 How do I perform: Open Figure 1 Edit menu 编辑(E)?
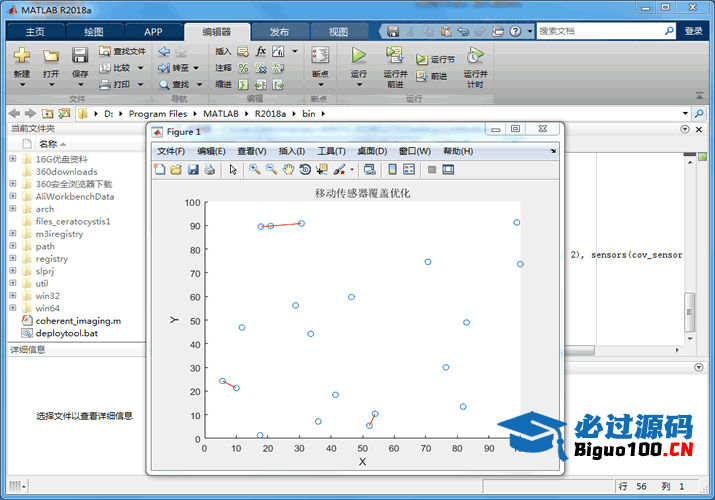(211, 151)
